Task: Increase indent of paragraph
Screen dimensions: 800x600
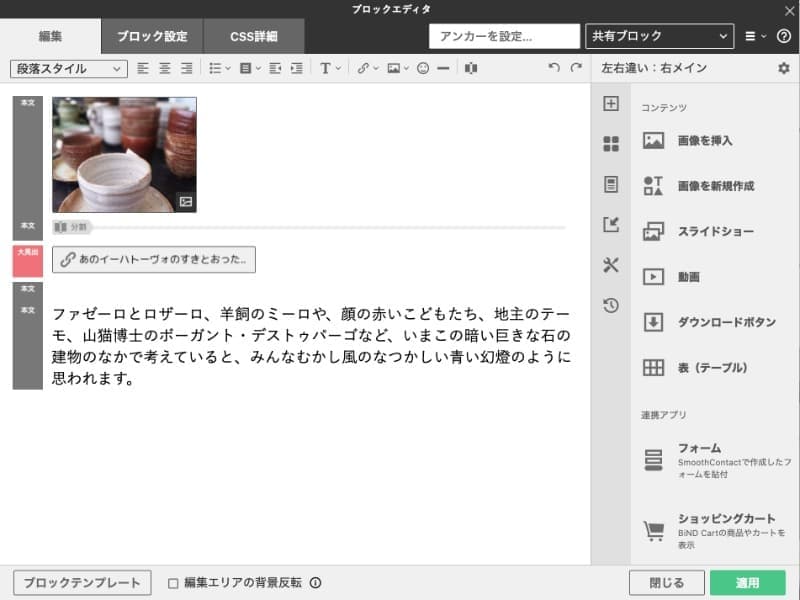Action: pos(296,68)
